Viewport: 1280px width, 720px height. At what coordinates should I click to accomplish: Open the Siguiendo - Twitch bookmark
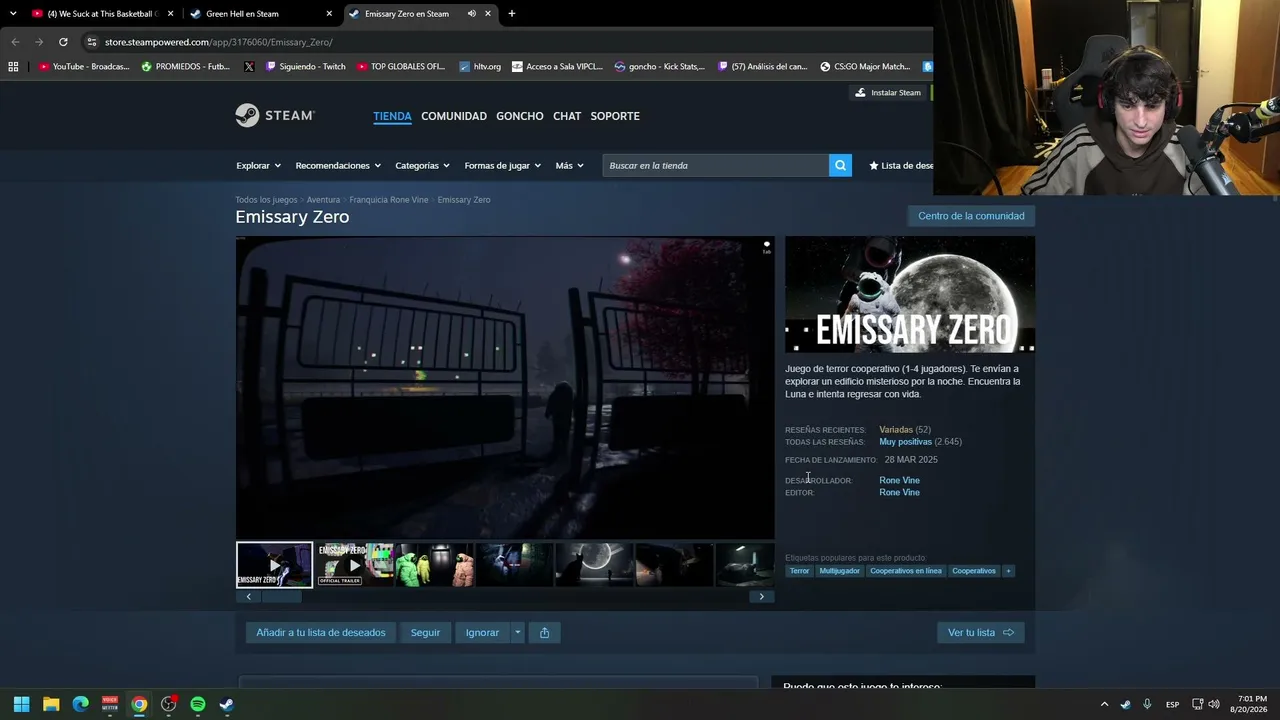(x=304, y=67)
